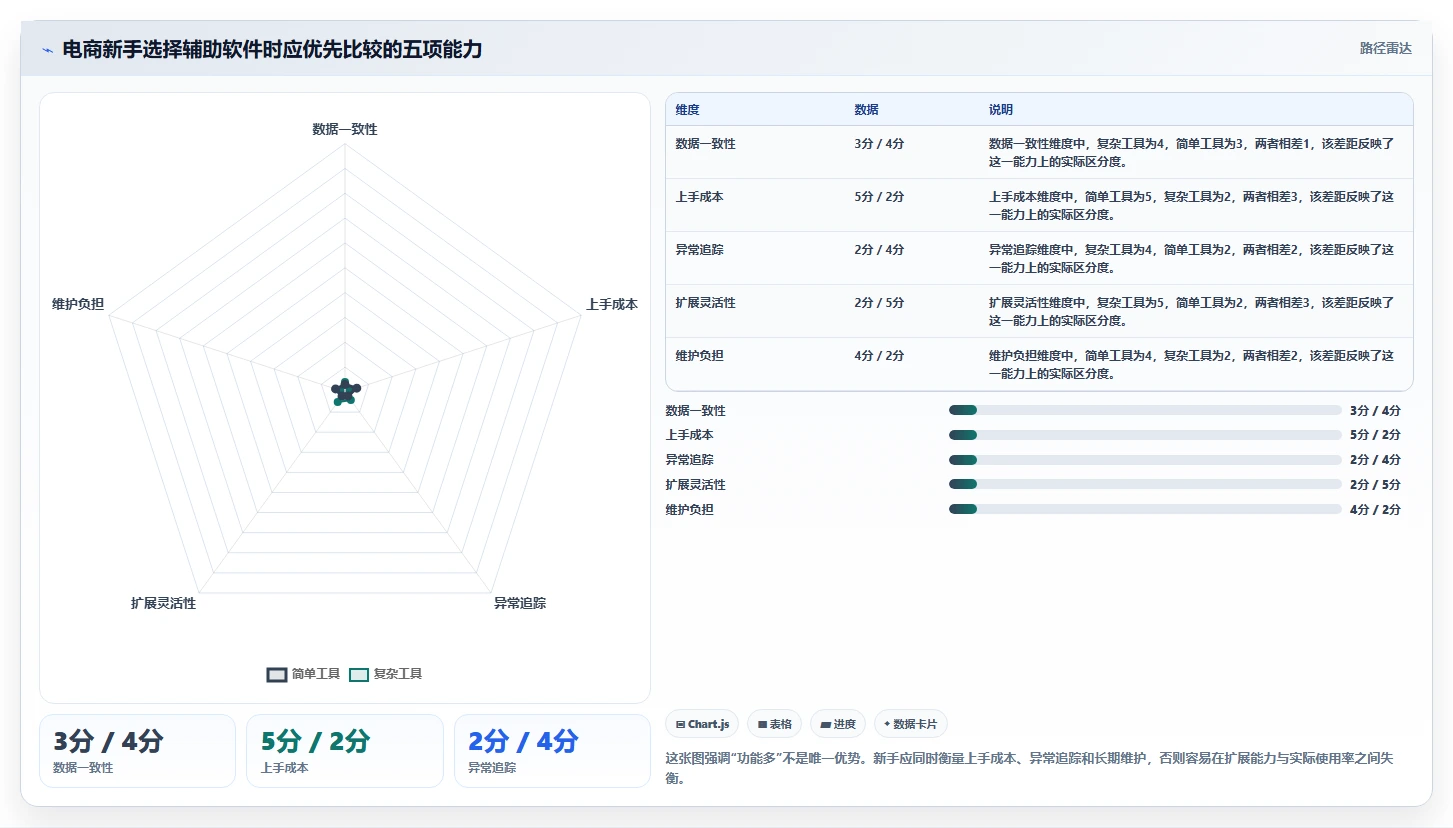Click the 表格 chip
The image size is (1453, 828).
pos(775,724)
